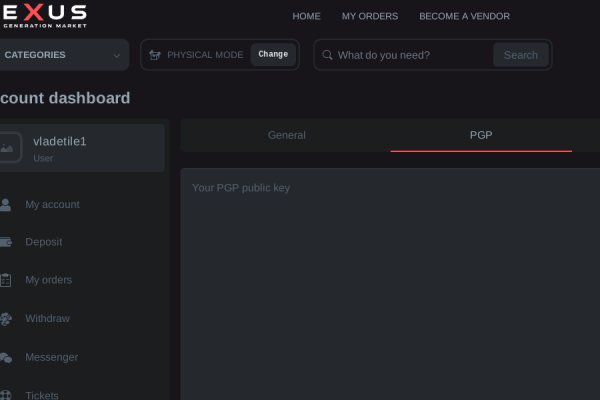Viewport: 600px width, 400px height.
Task: Open My orders in sidebar
Action: (x=49, y=280)
